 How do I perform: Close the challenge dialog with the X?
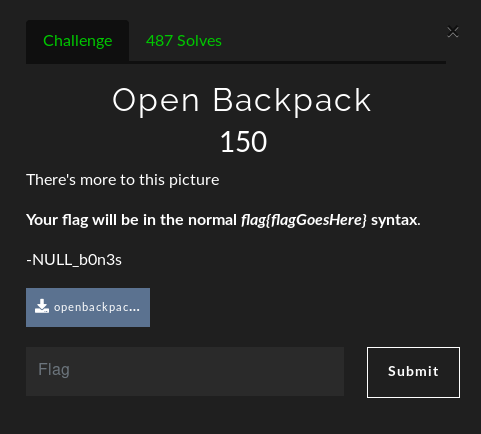(x=453, y=32)
